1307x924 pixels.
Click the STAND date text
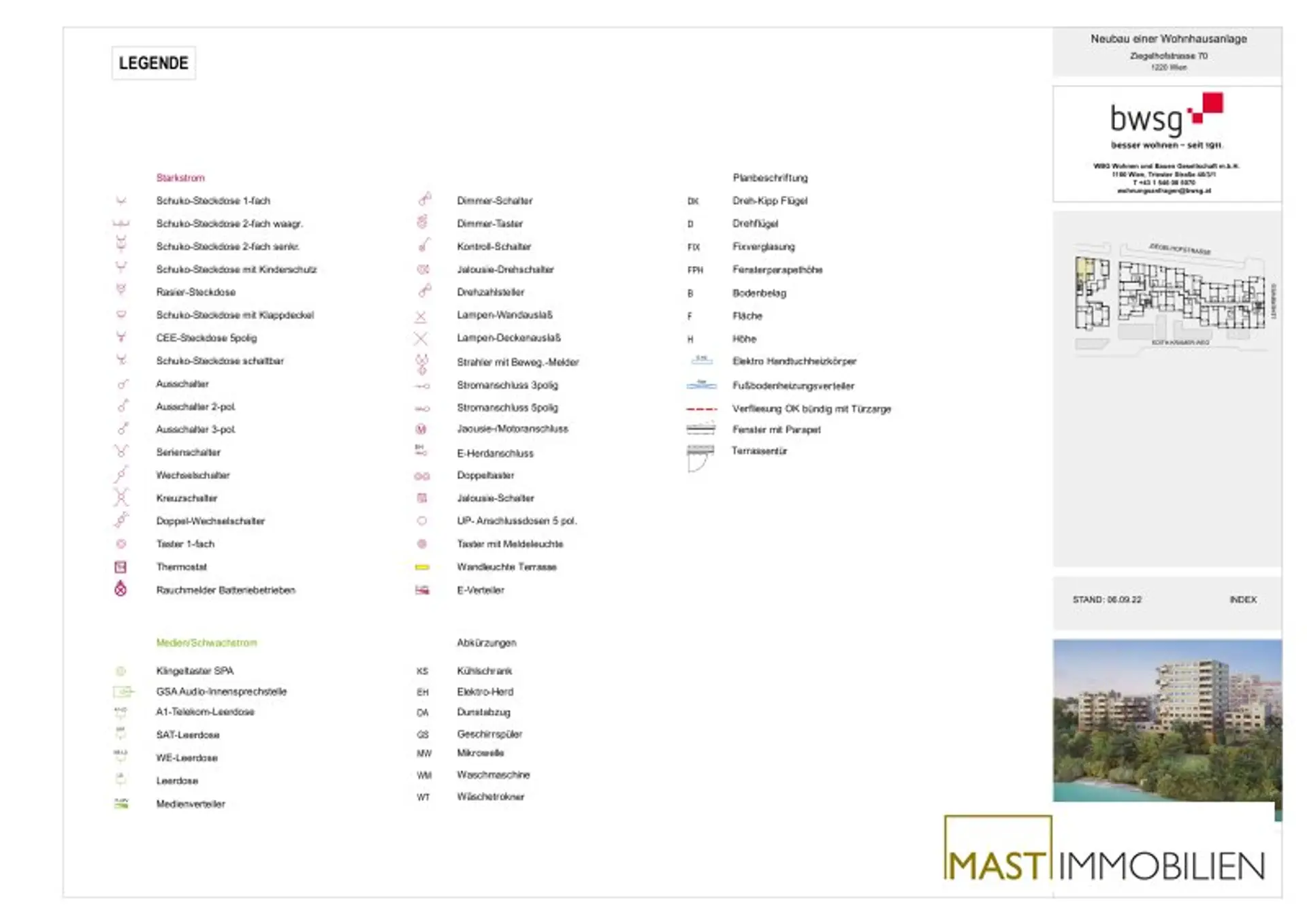[1107, 599]
